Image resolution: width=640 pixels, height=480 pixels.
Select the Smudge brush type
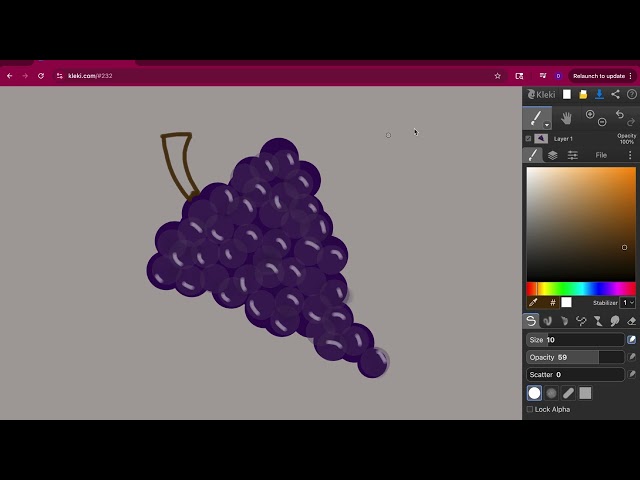(614, 321)
